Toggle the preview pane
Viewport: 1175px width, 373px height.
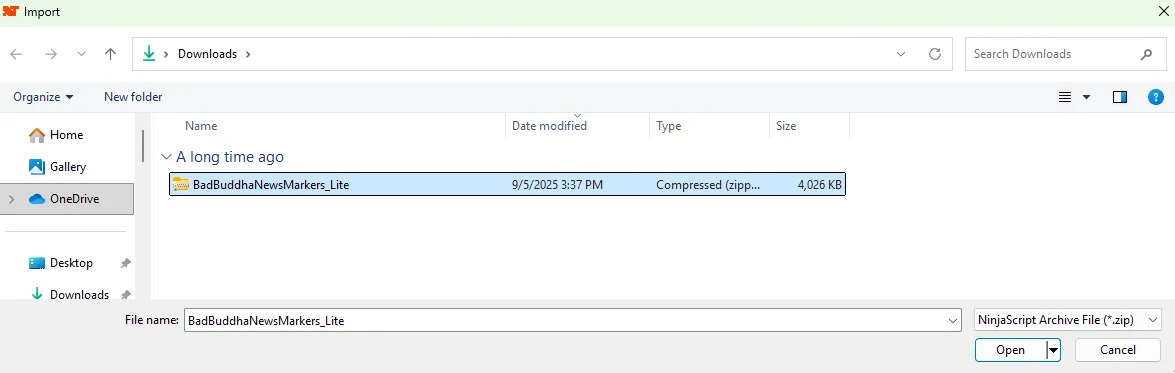(1120, 97)
